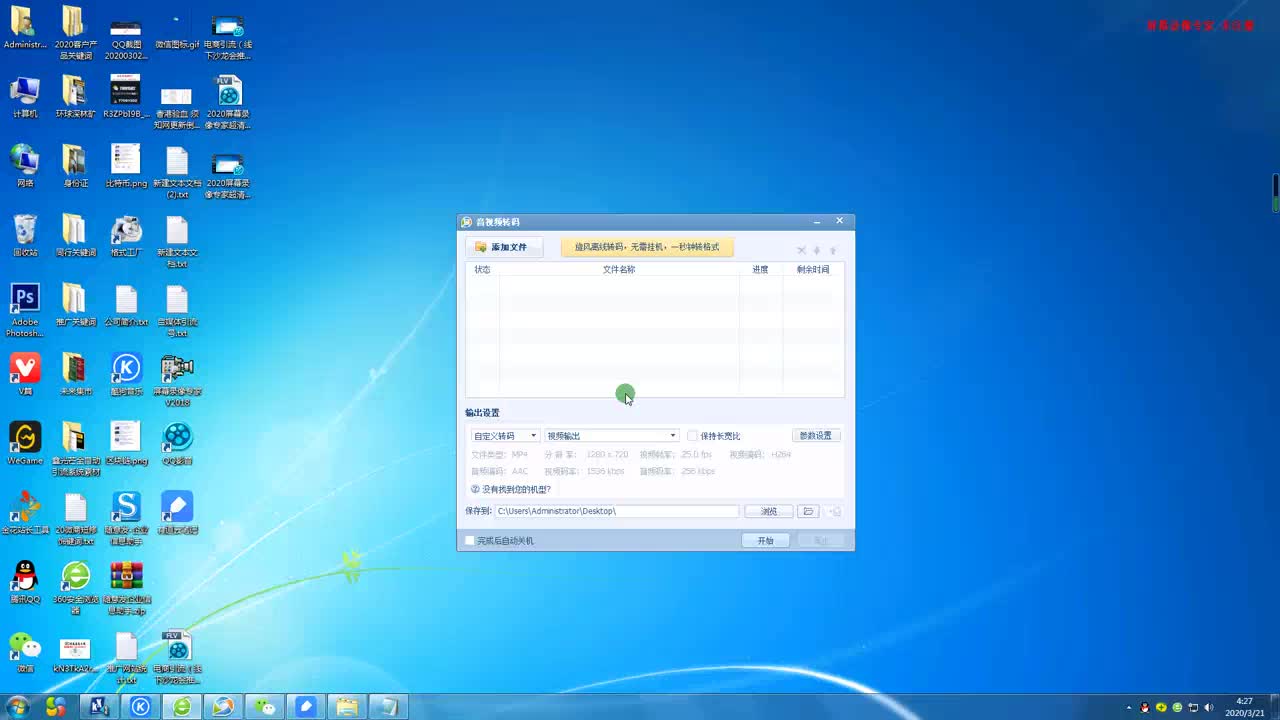
Task: Open the WeChat taskbar icon
Action: click(x=264, y=707)
